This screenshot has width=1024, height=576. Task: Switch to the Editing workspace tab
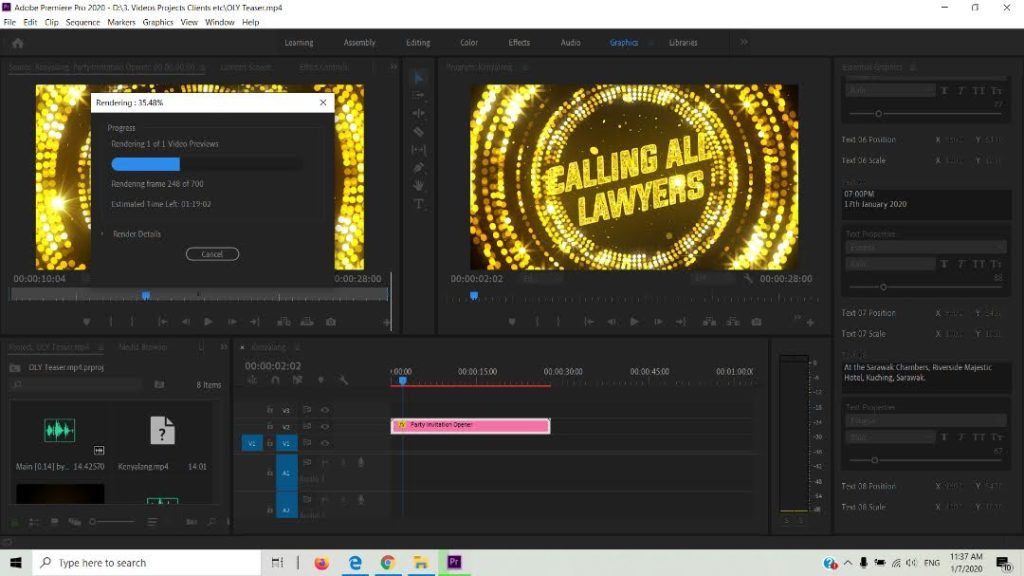click(x=418, y=43)
